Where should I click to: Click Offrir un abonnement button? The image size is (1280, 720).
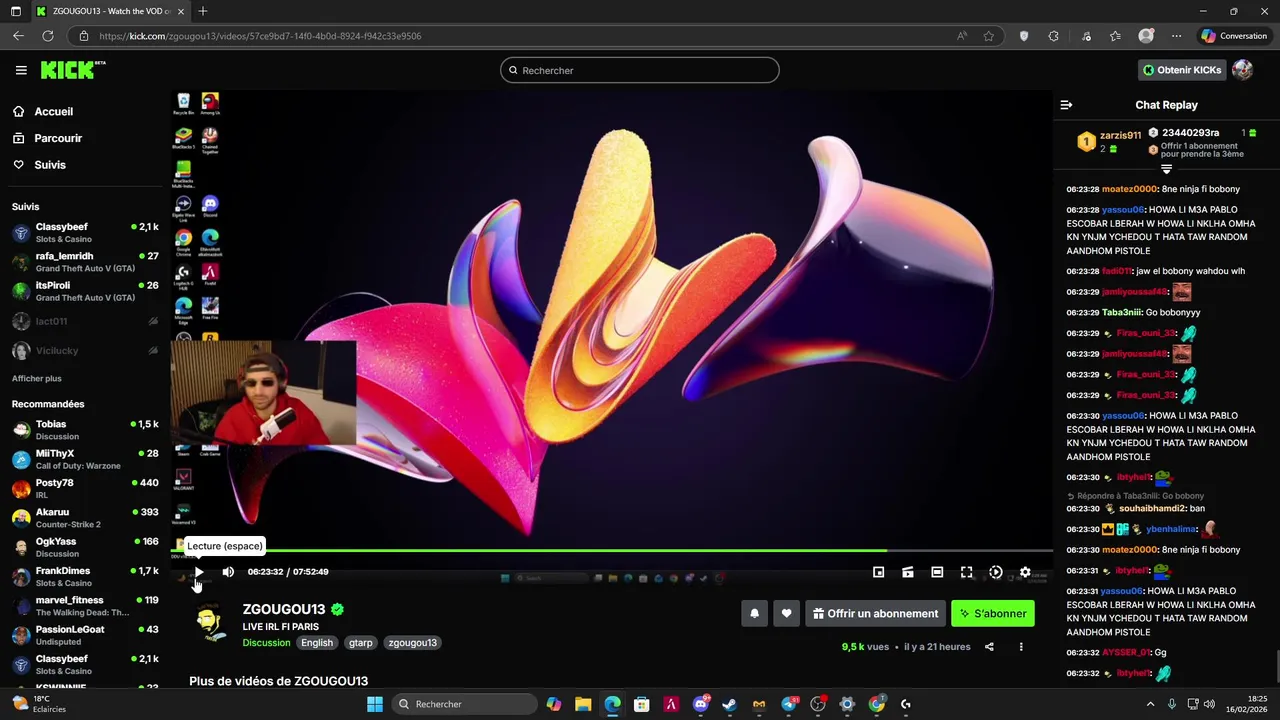click(x=875, y=614)
